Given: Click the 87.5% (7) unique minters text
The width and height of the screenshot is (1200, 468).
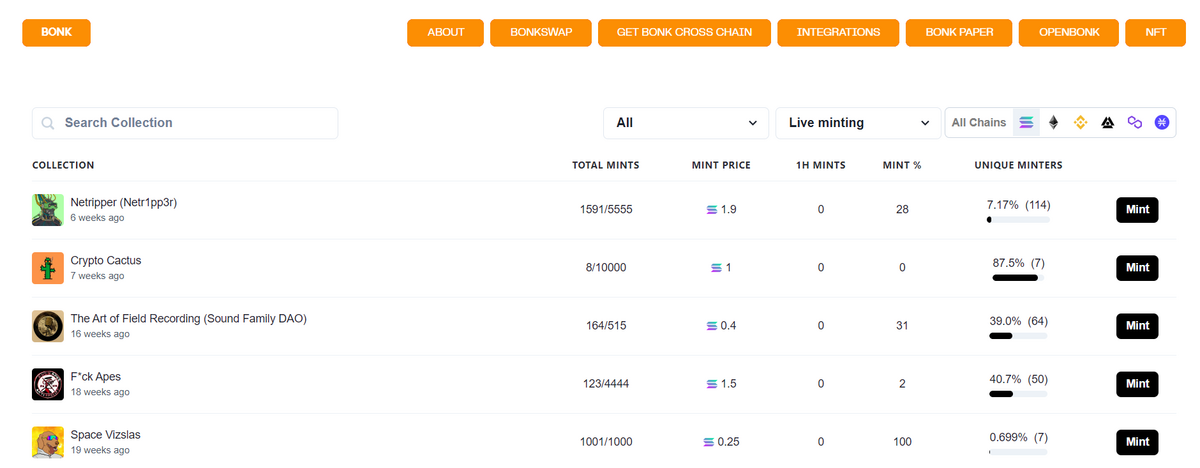Looking at the screenshot, I should [x=1019, y=262].
